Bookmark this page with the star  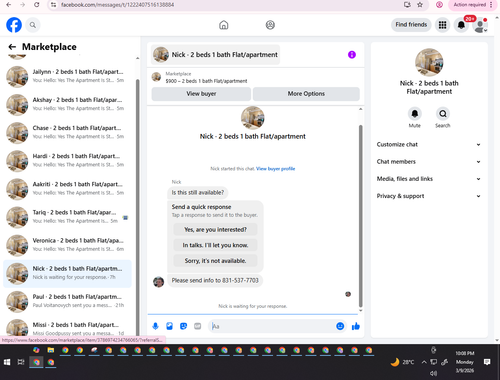click(x=420, y=5)
